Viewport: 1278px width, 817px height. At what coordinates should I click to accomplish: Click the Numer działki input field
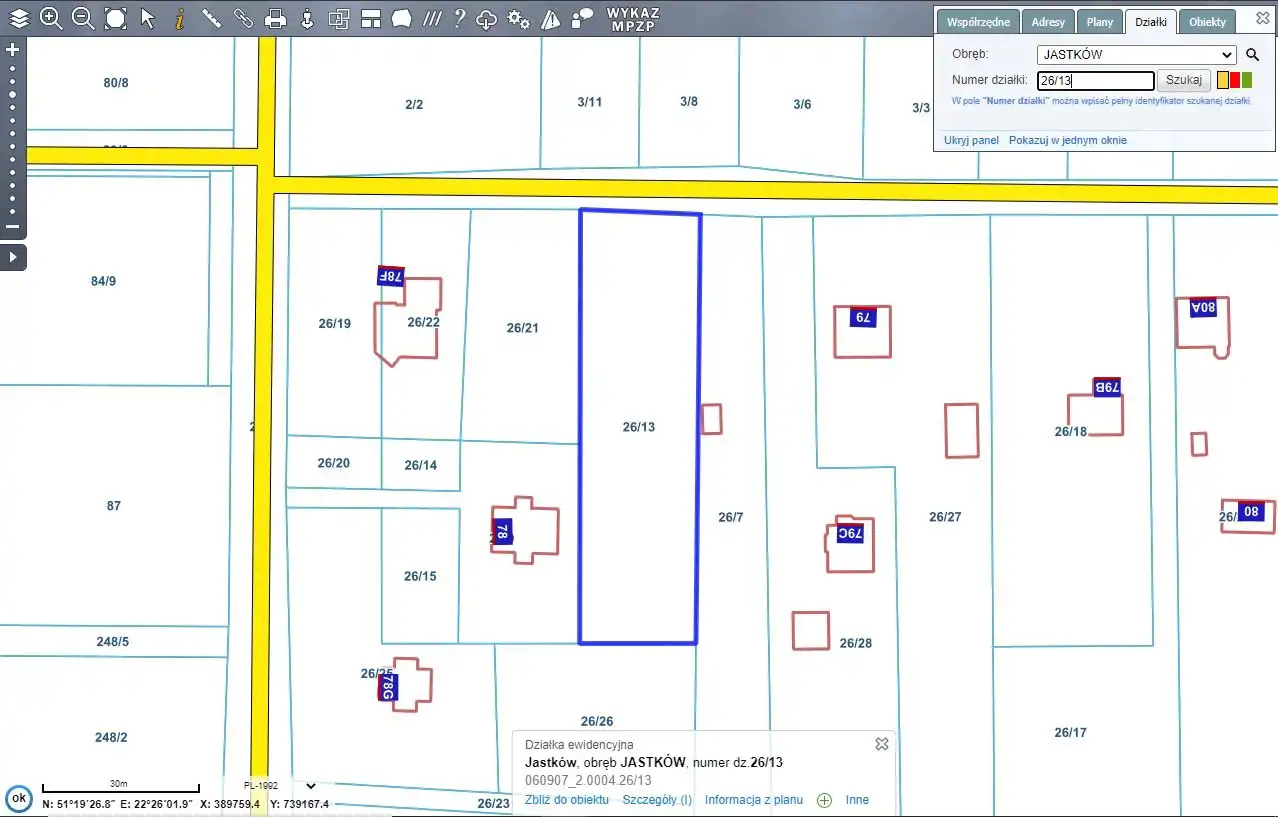click(1095, 81)
